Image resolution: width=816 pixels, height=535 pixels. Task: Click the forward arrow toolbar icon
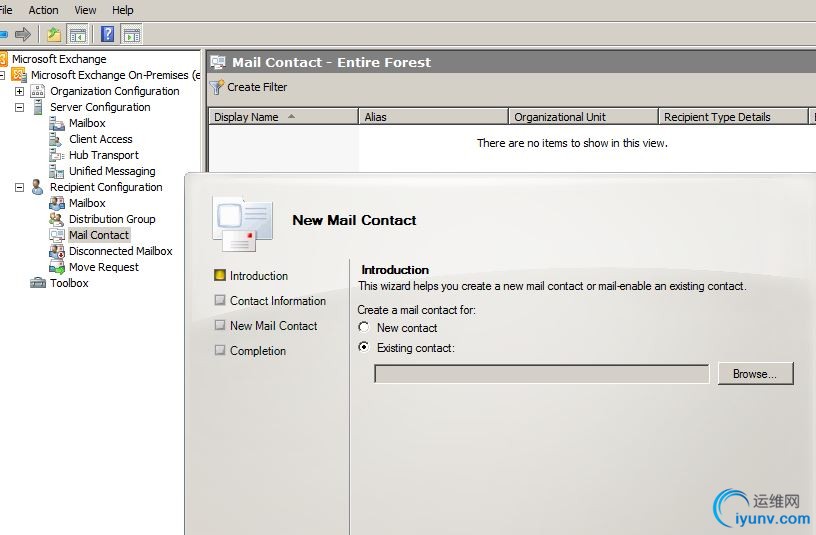click(23, 35)
